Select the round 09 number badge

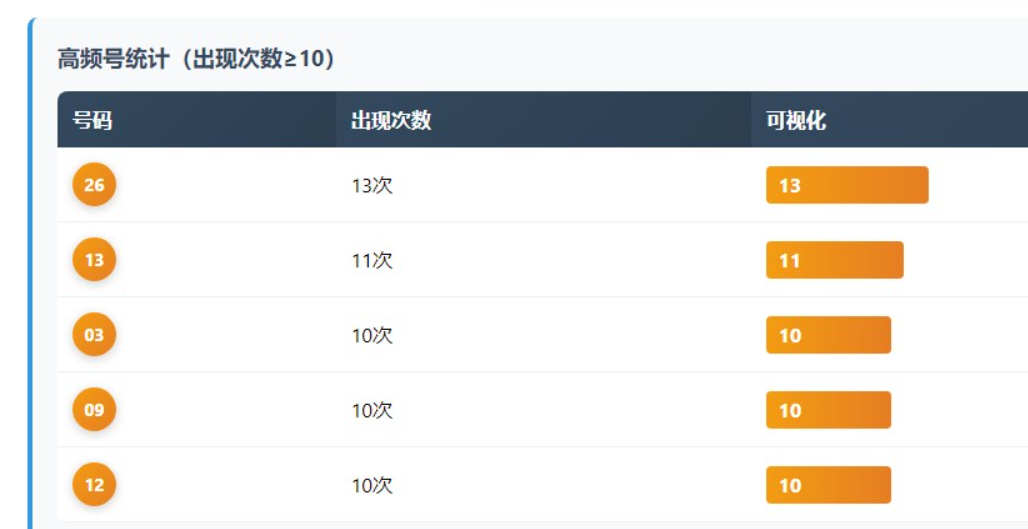94,410
